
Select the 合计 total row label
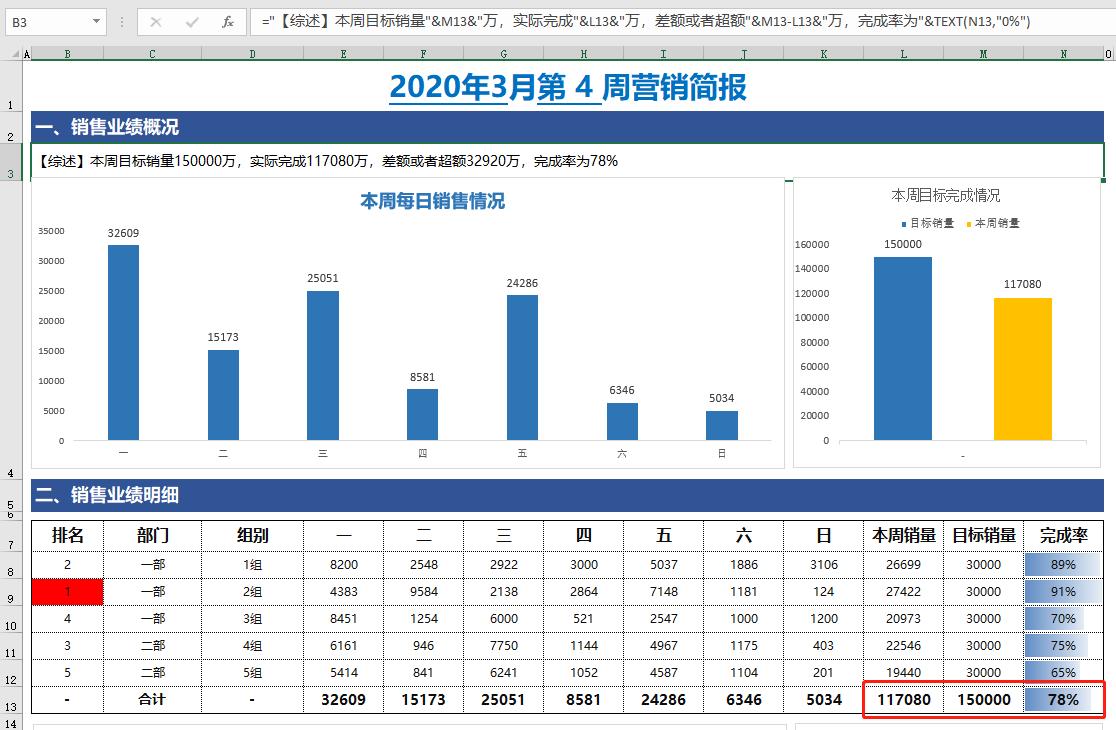point(151,699)
